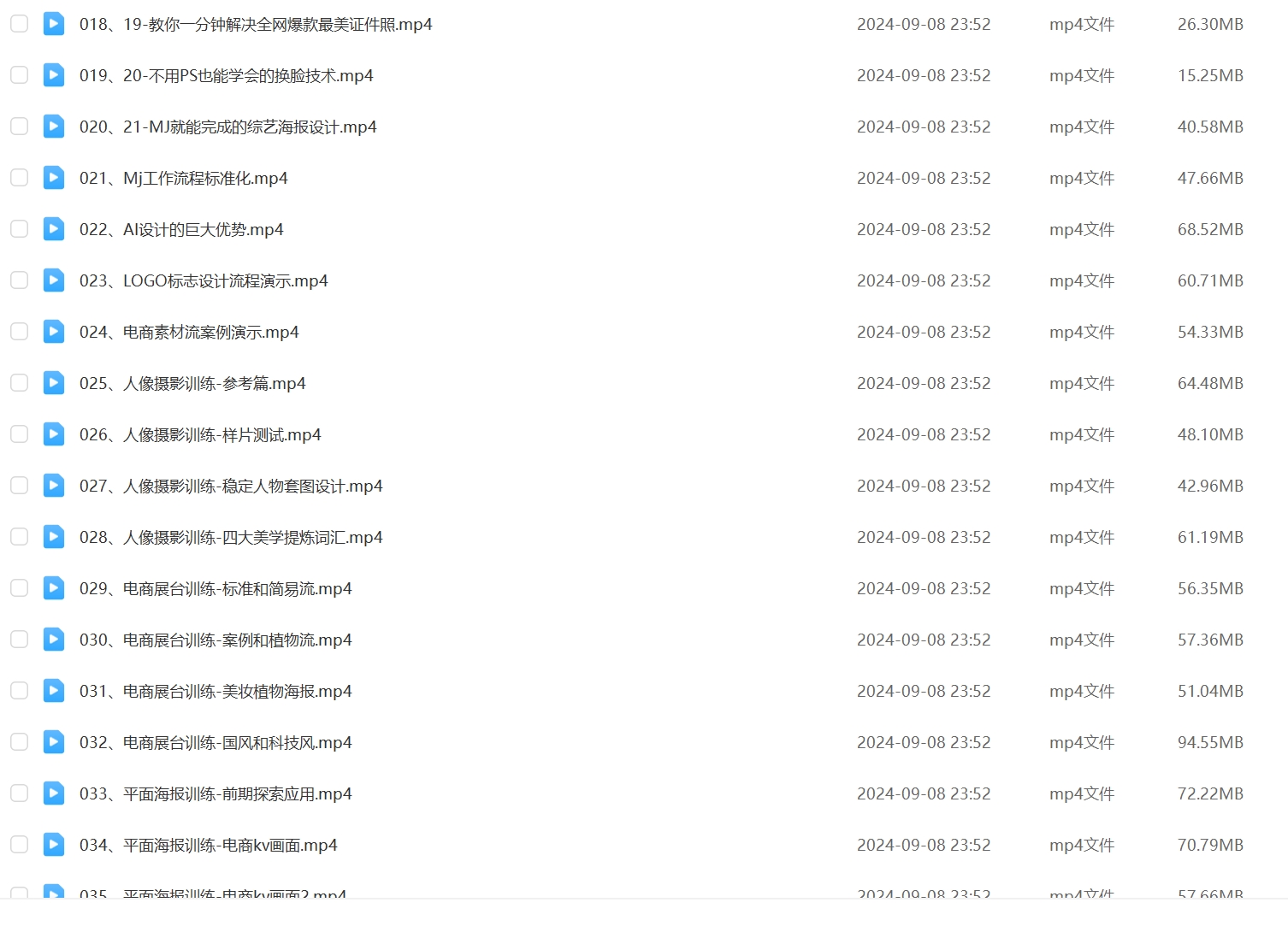Screen dimensions: 1288x926
Task: Open 032、电商展台训练-国风和科技风.mp4
Action: (x=216, y=743)
